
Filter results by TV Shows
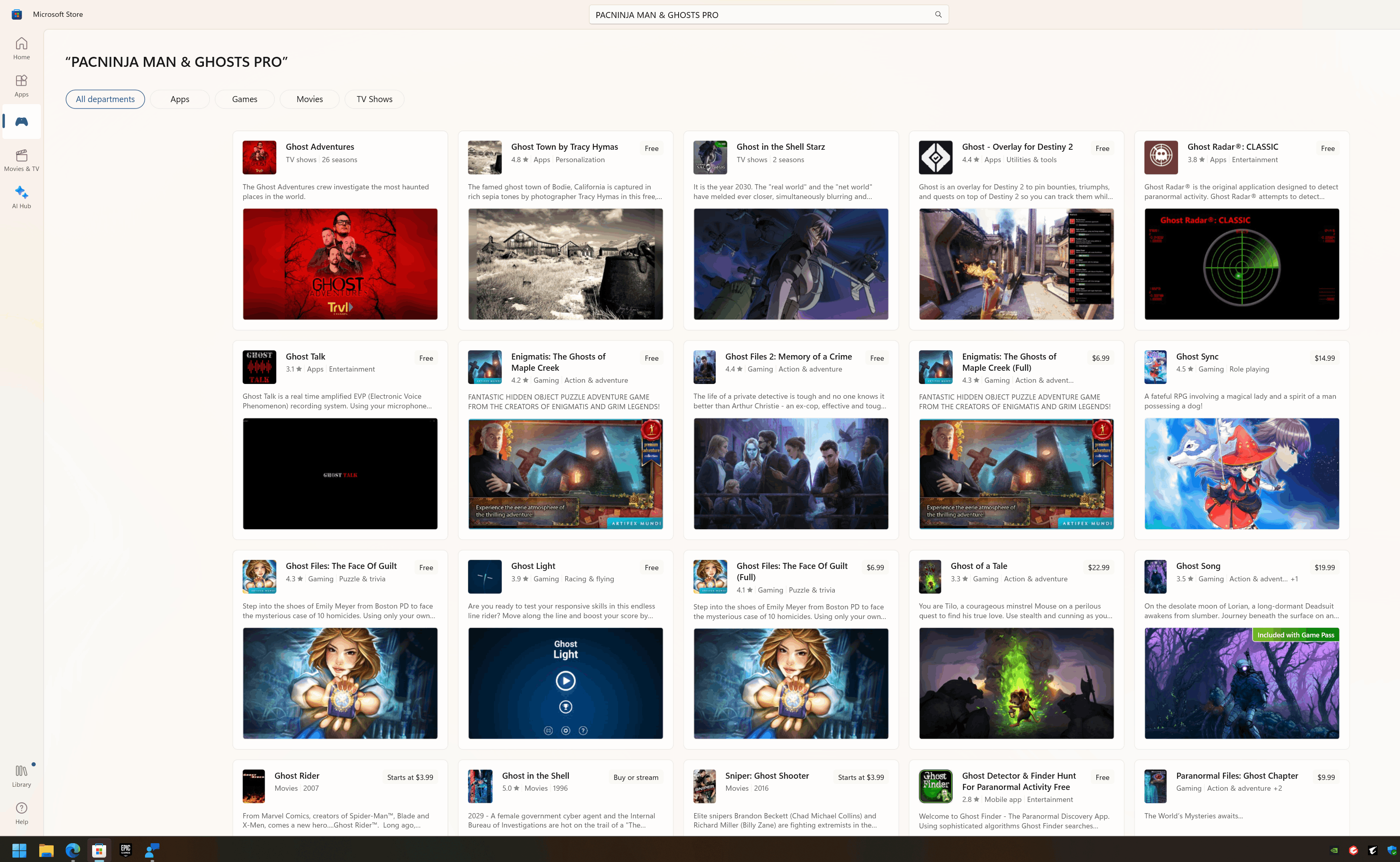(x=374, y=99)
